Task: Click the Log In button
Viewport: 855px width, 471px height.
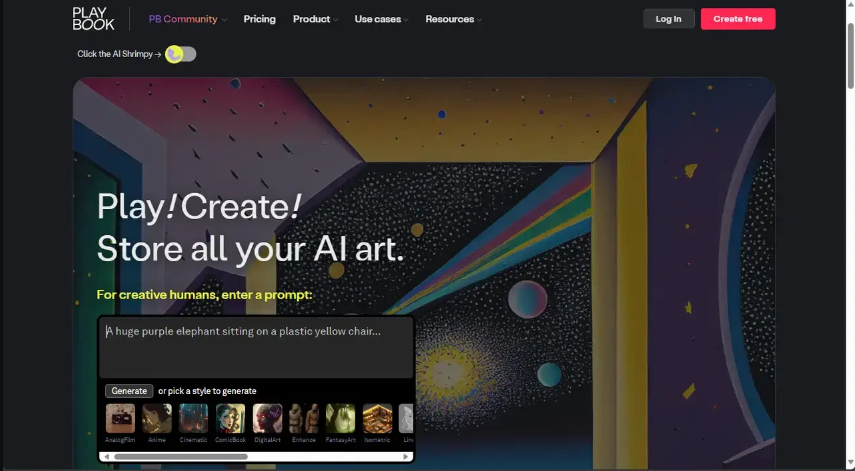Action: pos(669,19)
